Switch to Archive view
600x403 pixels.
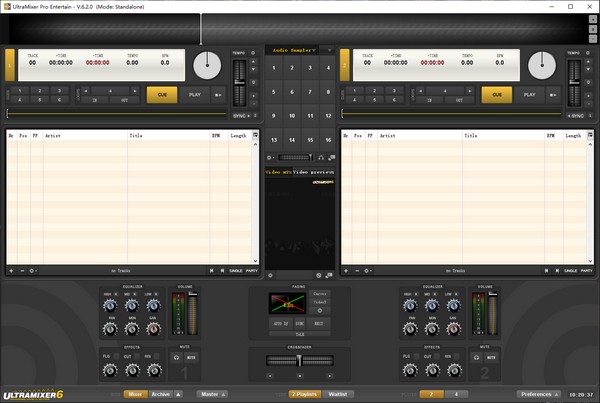click(161, 394)
